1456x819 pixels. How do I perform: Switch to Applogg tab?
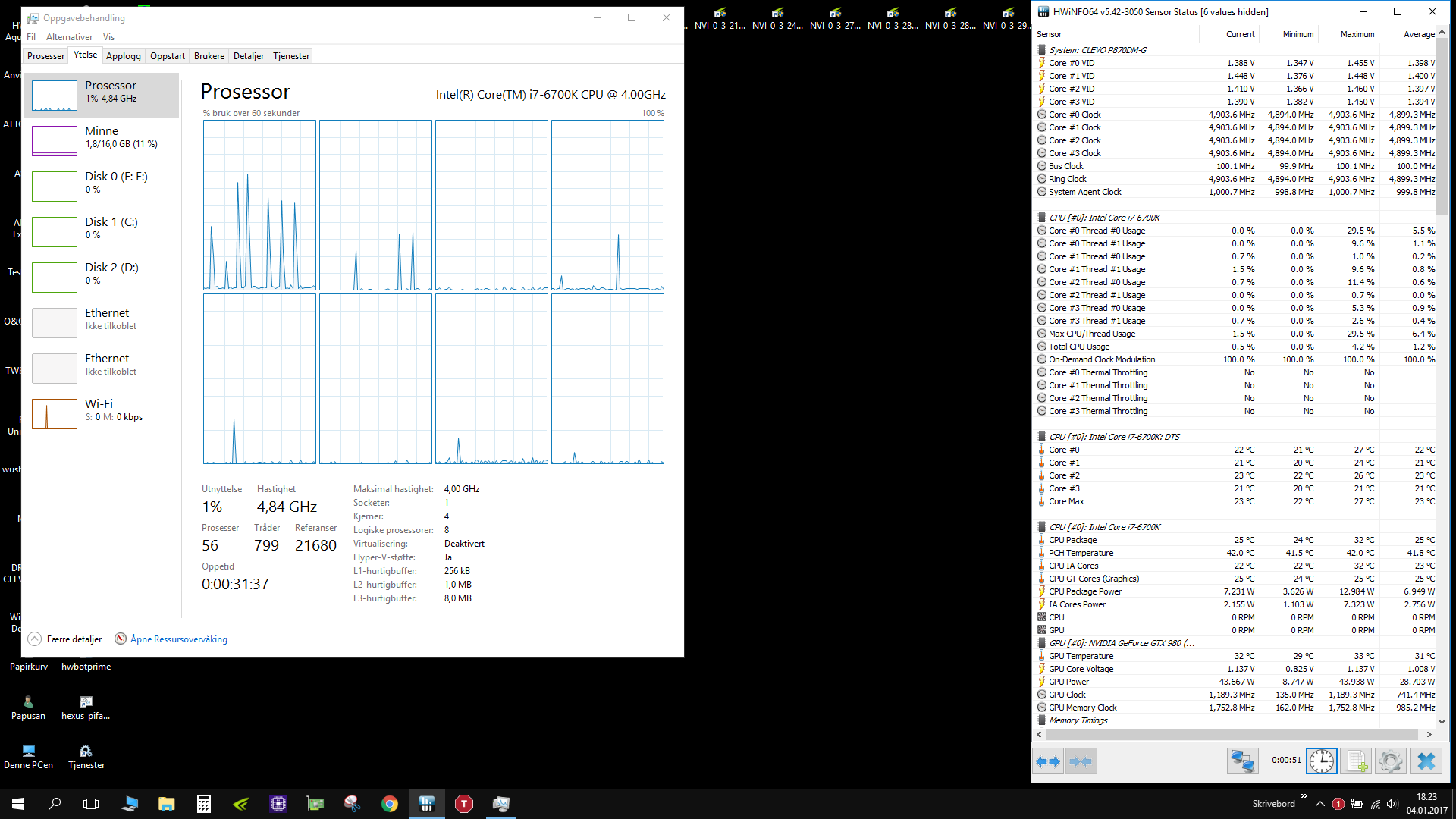[x=124, y=56]
